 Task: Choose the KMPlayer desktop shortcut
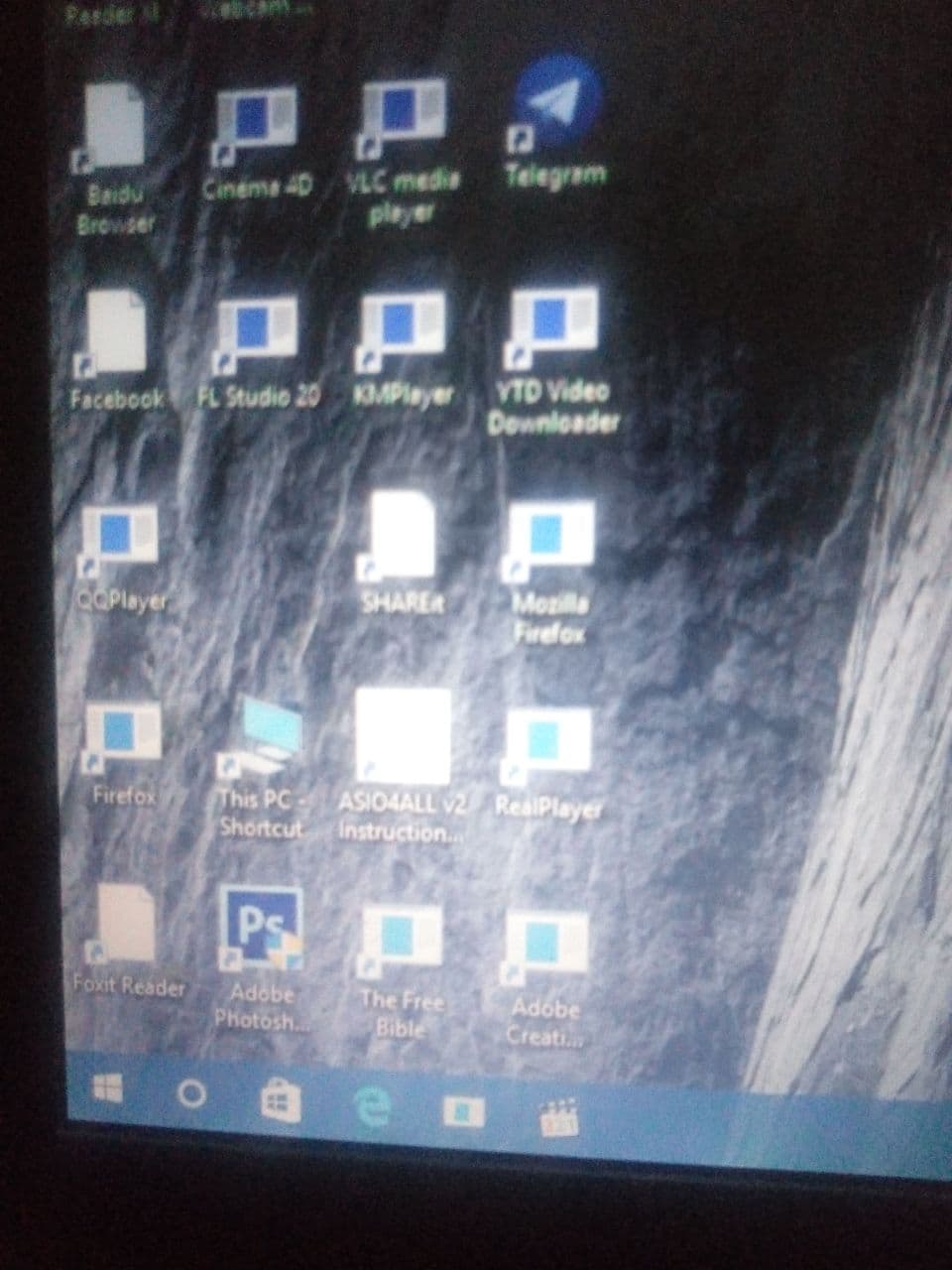[403, 330]
